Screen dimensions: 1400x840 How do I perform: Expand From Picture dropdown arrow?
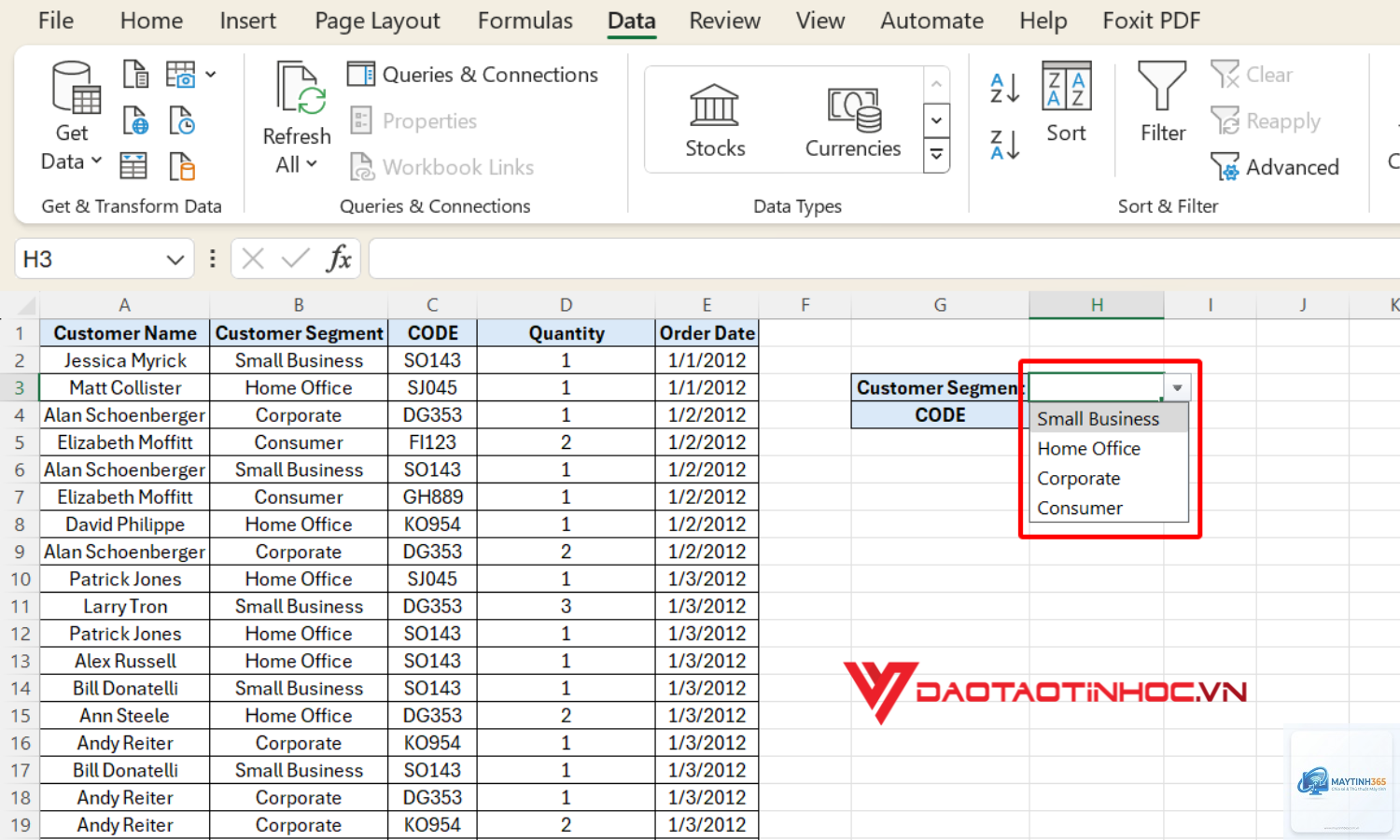click(x=211, y=74)
